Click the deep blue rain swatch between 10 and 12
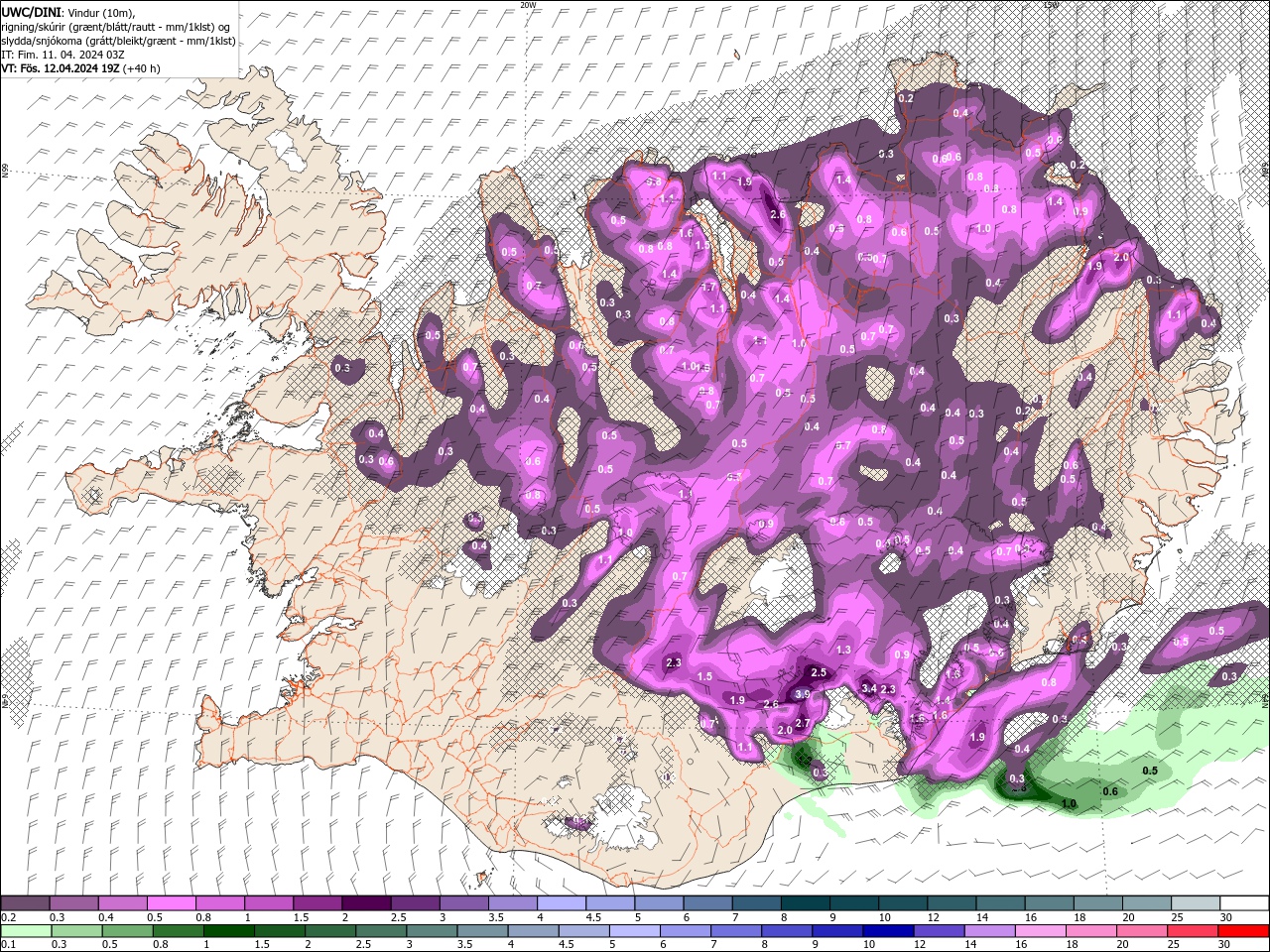This screenshot has width=1270, height=952. (887, 930)
